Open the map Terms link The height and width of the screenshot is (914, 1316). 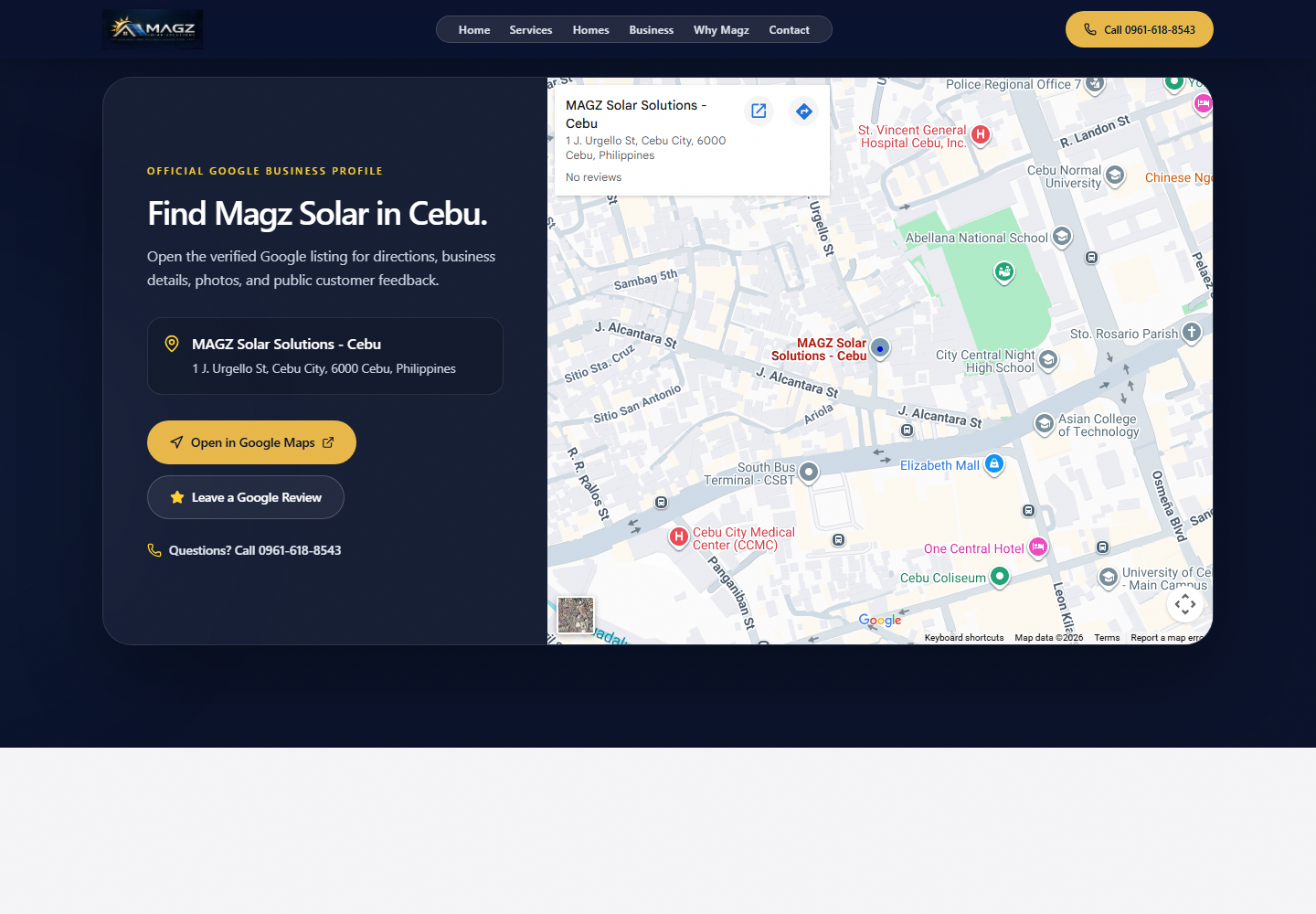pos(1107,638)
